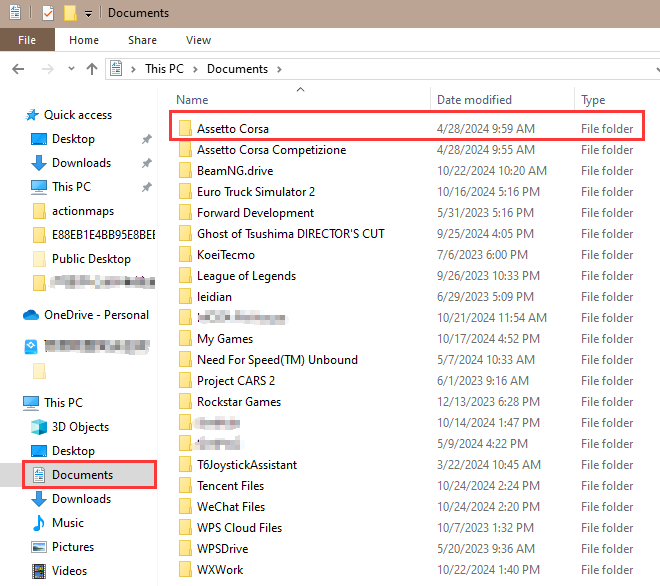Select the League of Legends folder
Image resolution: width=660 pixels, height=586 pixels.
click(246, 276)
